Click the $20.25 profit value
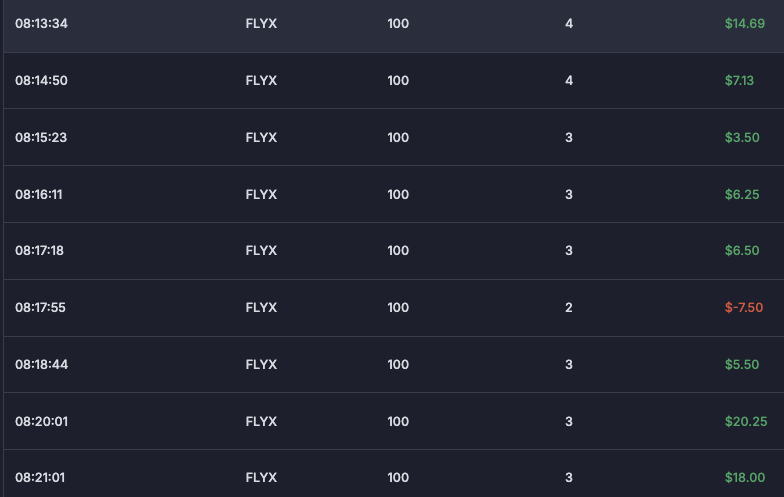Image resolution: width=784 pixels, height=497 pixels. (745, 421)
